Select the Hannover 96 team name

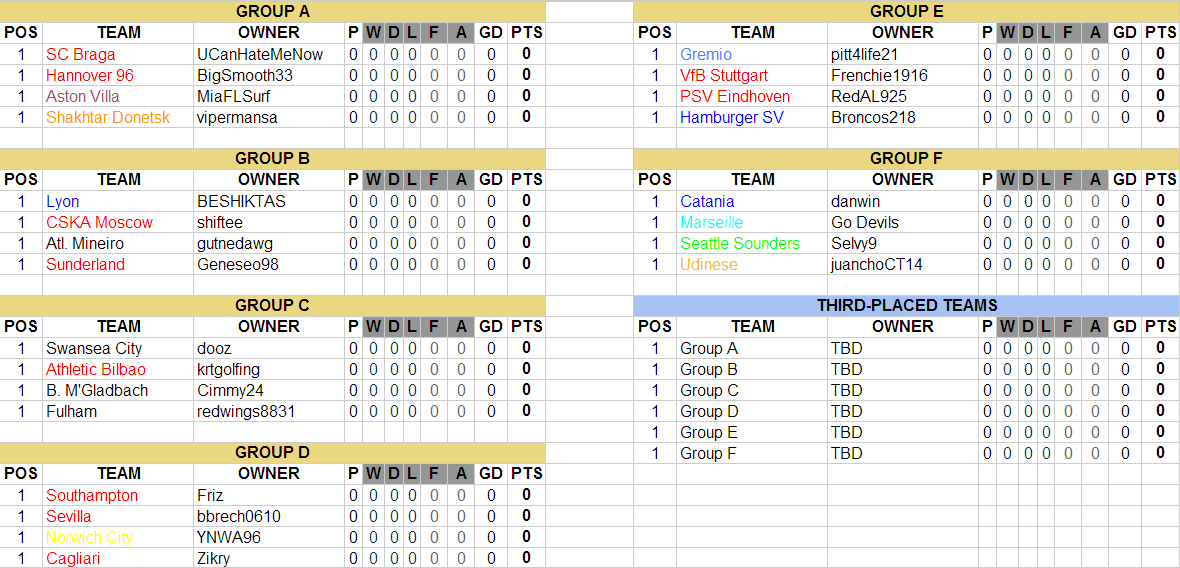(x=90, y=75)
